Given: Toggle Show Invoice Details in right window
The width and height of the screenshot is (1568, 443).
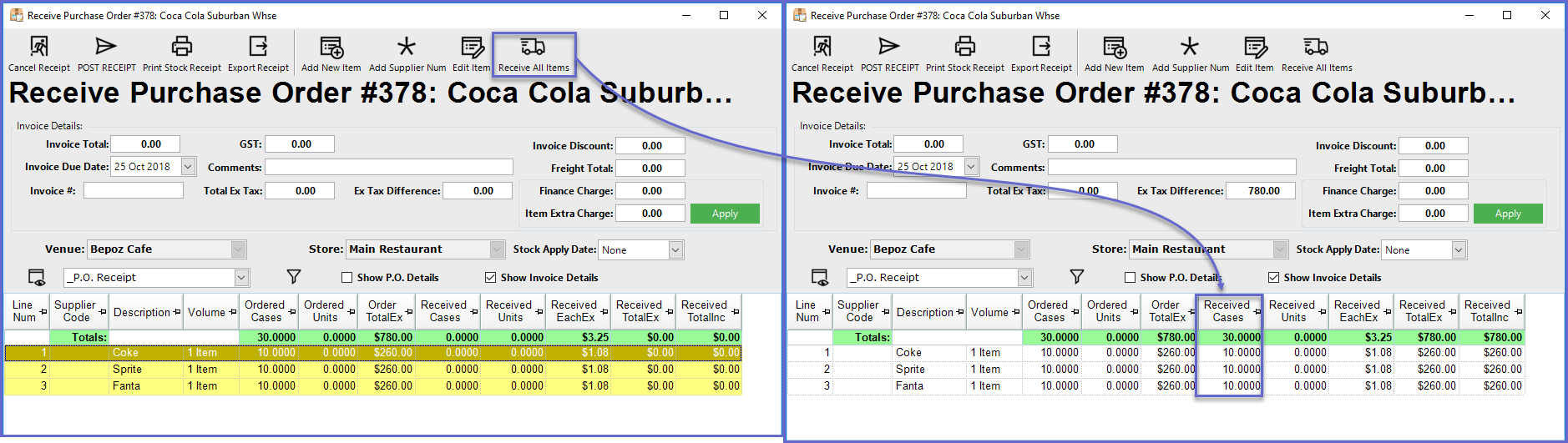Looking at the screenshot, I should [1273, 278].
